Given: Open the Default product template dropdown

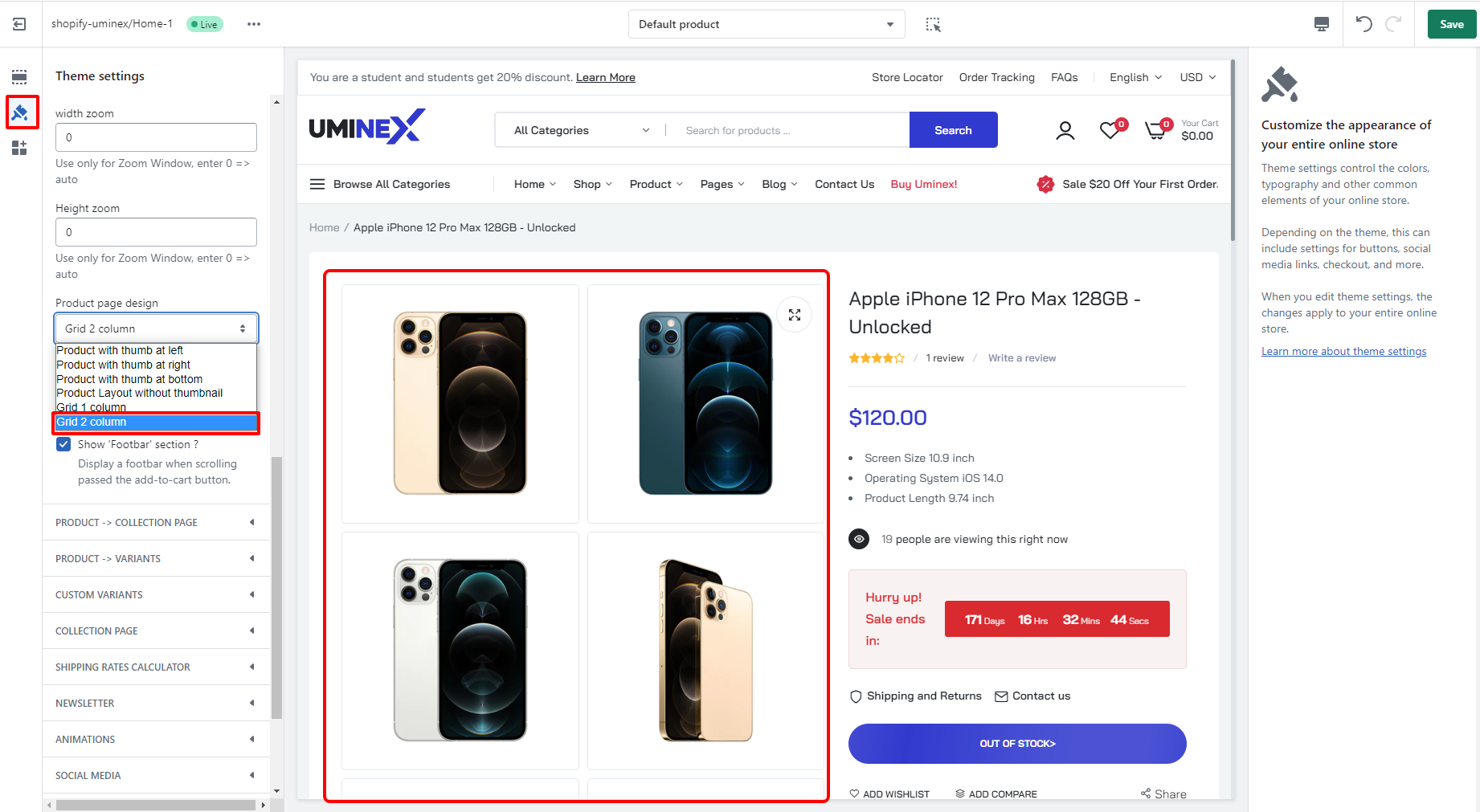Looking at the screenshot, I should point(766,24).
